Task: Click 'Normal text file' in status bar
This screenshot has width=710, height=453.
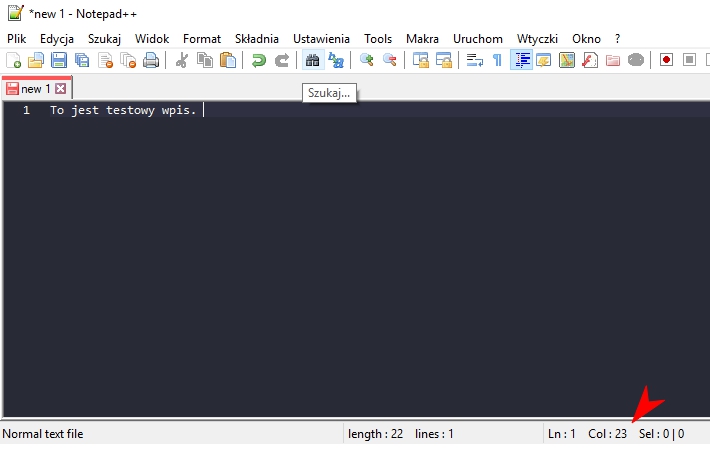Action: point(43,434)
